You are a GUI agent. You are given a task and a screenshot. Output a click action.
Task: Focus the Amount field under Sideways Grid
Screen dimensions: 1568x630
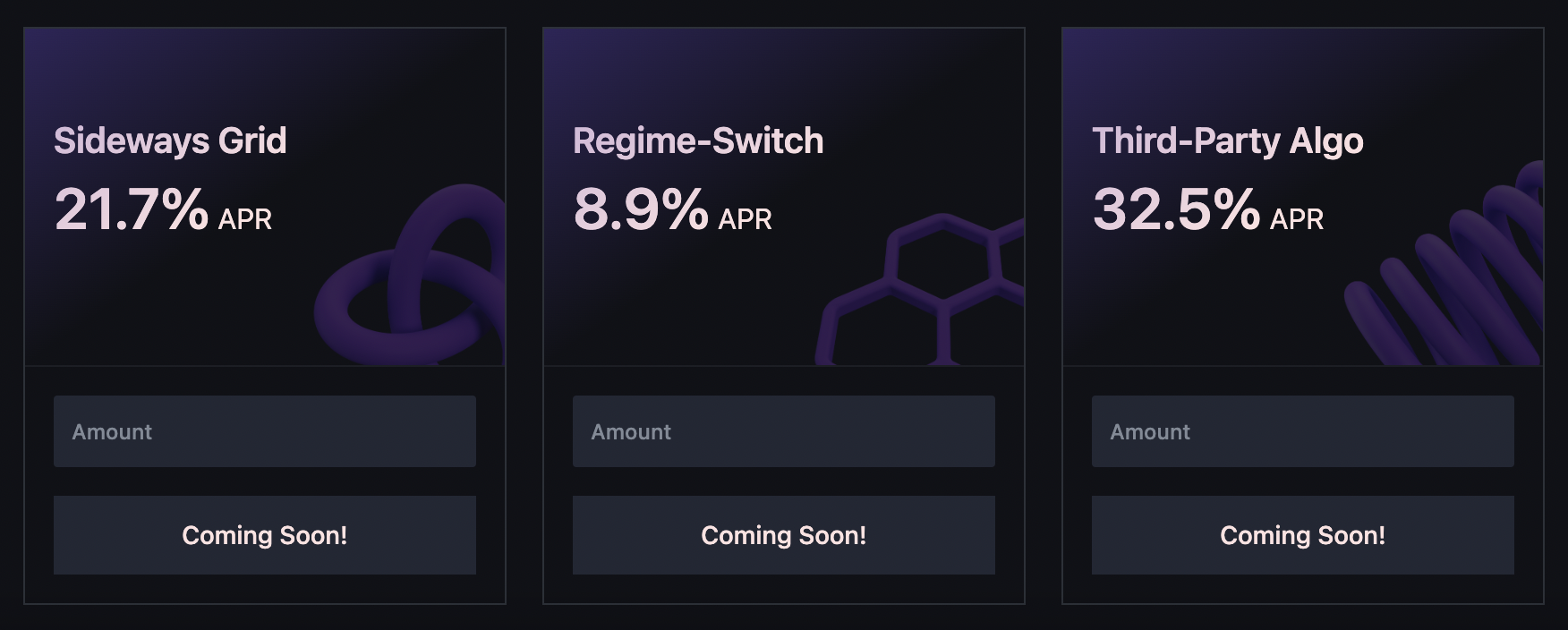[265, 431]
